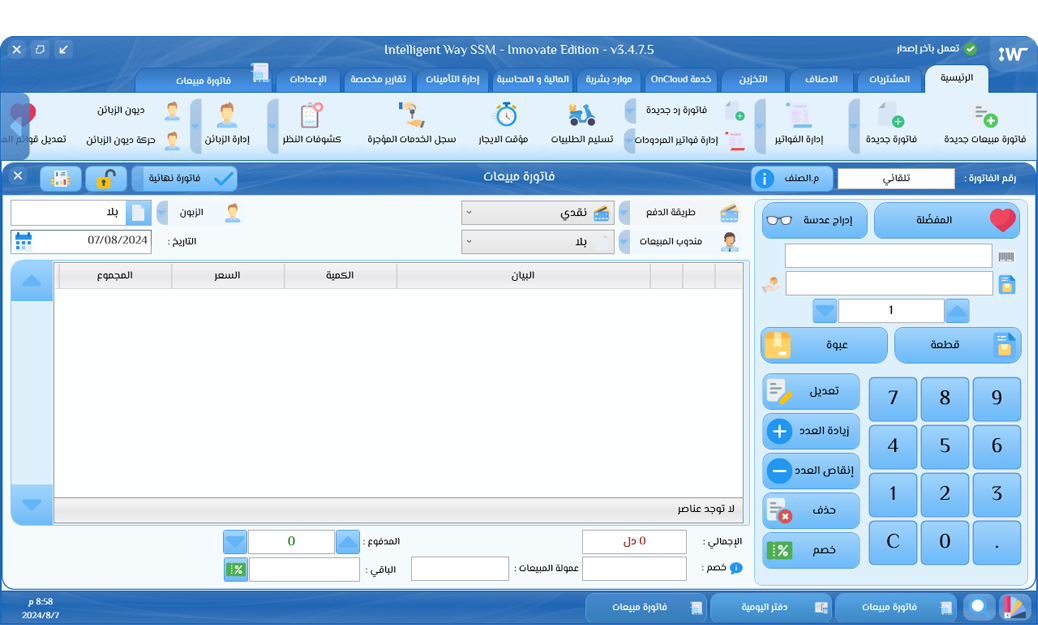Open the date calendar picker

pyautogui.click(x=23, y=241)
